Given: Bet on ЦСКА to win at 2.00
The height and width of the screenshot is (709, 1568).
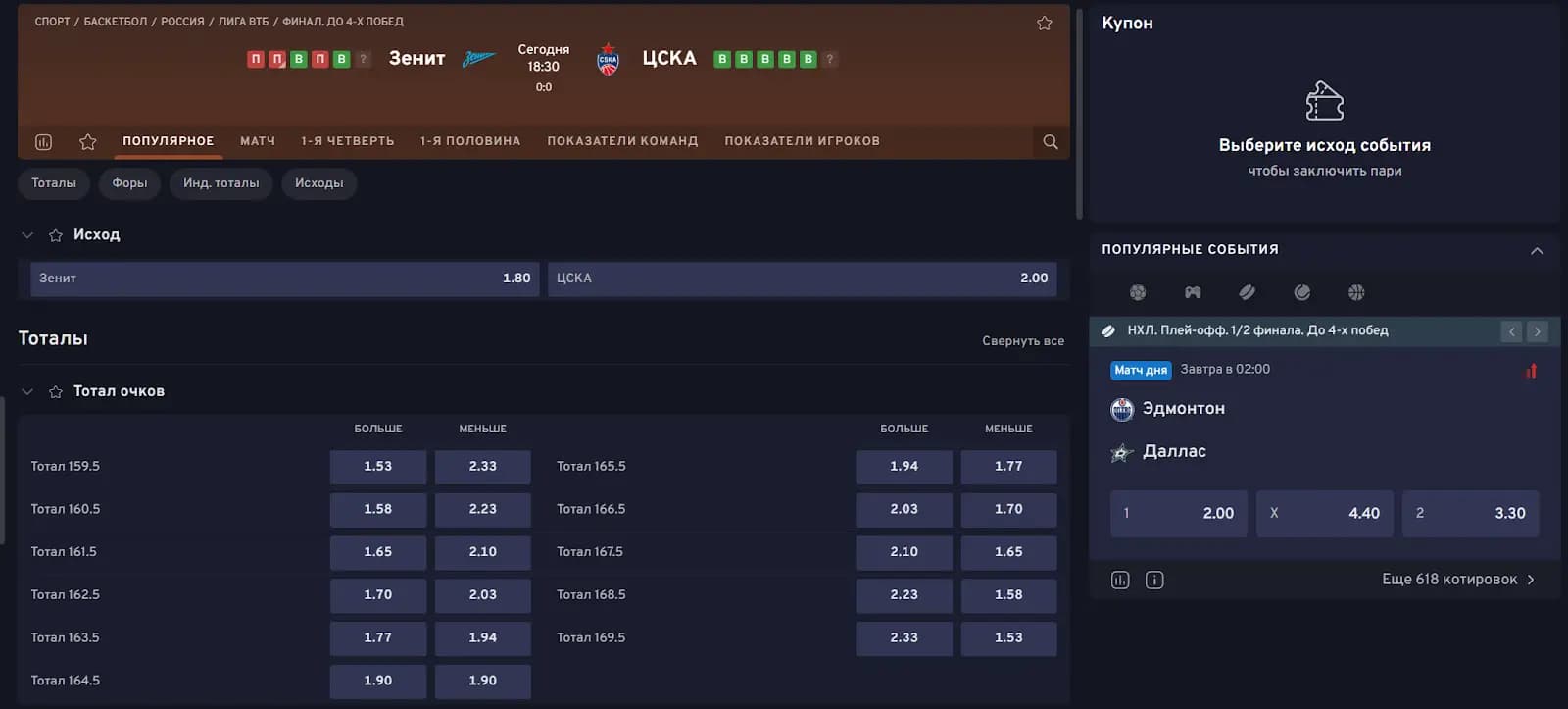Looking at the screenshot, I should pos(802,279).
